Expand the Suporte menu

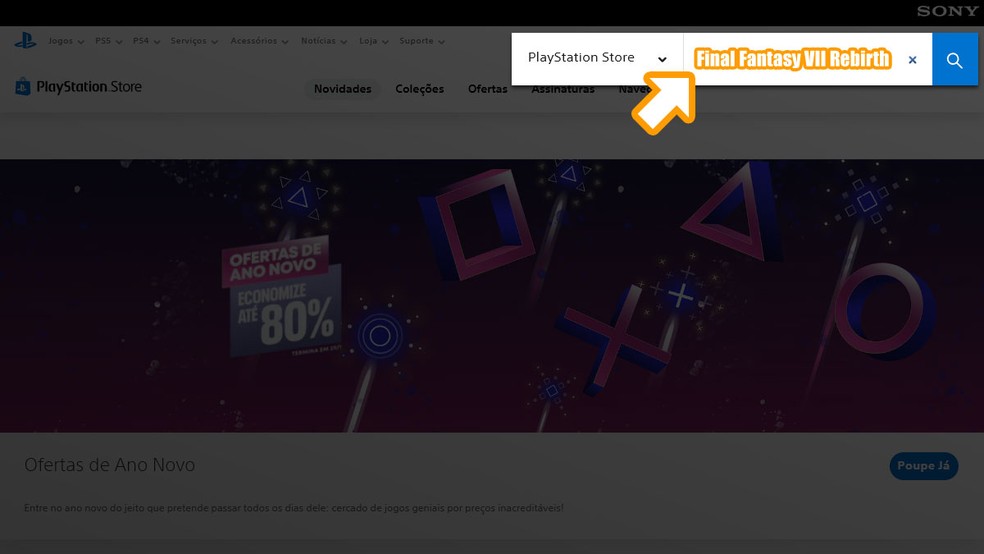coord(422,41)
